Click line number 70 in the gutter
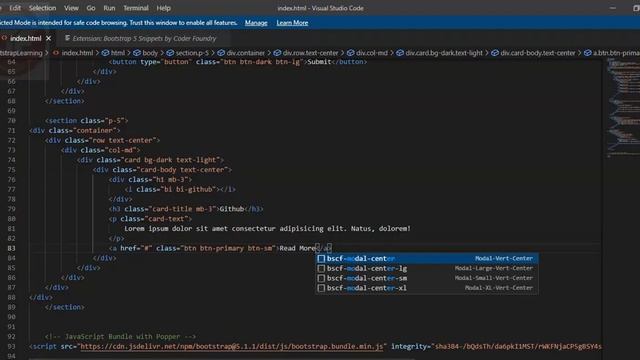 (11, 121)
